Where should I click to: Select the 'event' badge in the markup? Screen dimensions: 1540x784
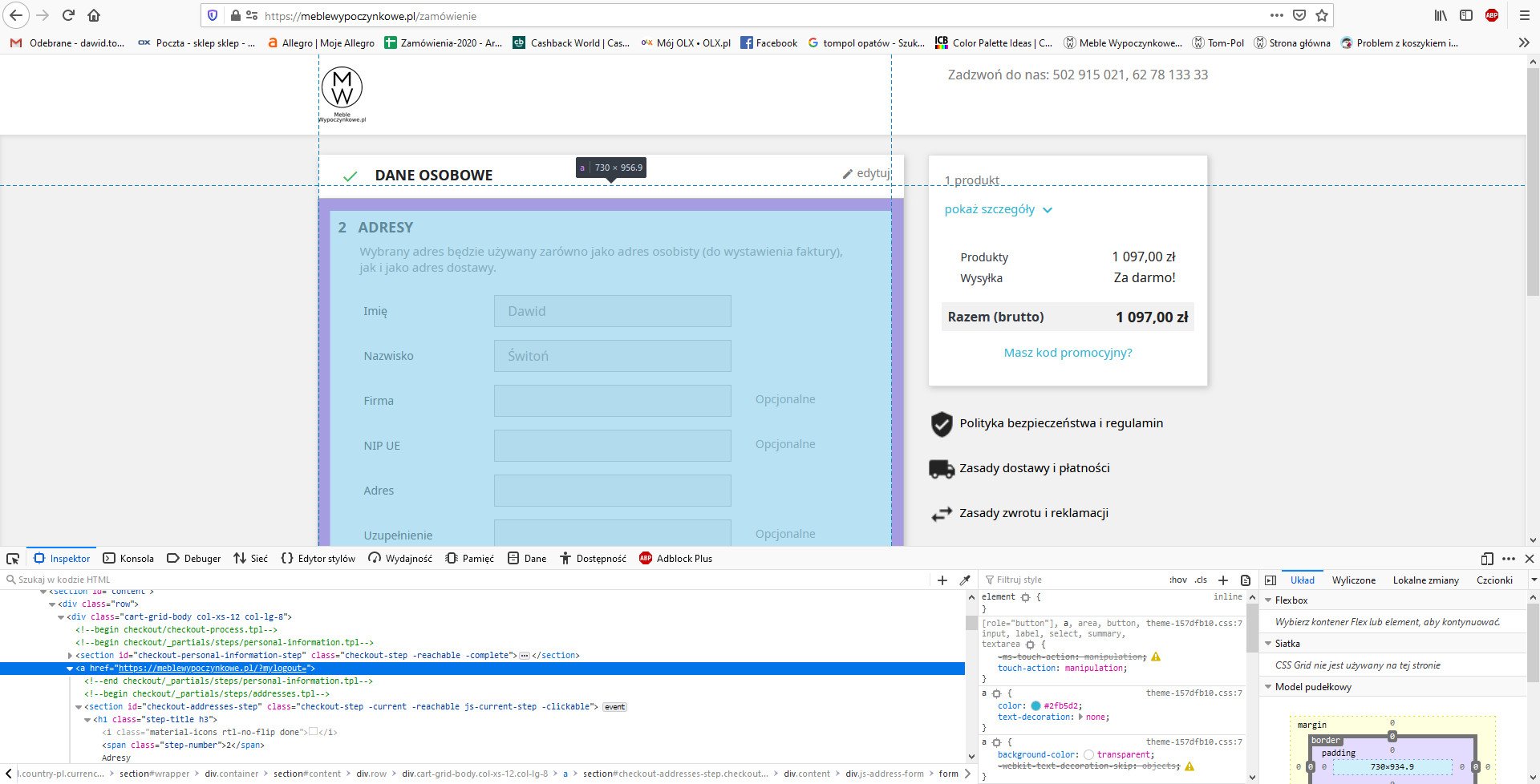point(615,707)
